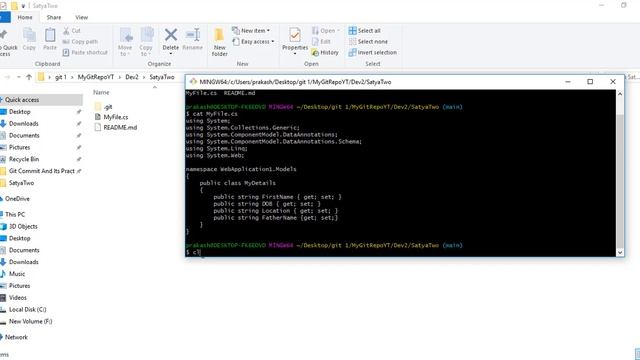Screen dimensions: 640x360
Task: Click Select all in the ribbon
Action: coord(364,31)
